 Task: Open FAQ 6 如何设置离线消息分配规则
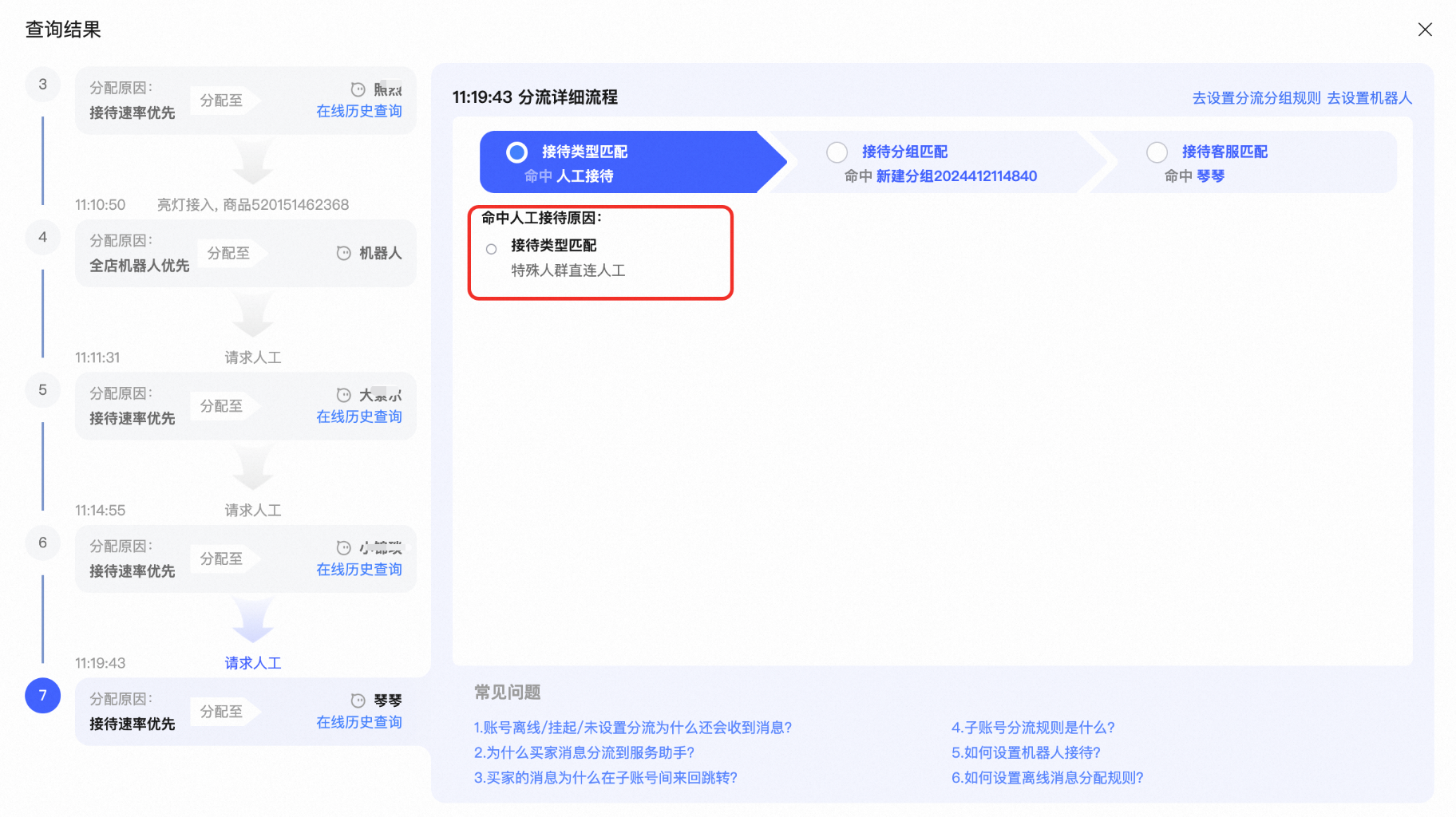1047,778
